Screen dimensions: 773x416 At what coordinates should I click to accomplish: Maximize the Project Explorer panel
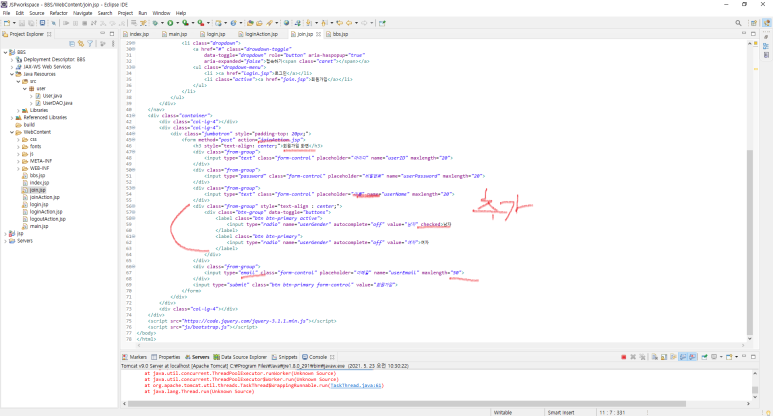(x=112, y=34)
